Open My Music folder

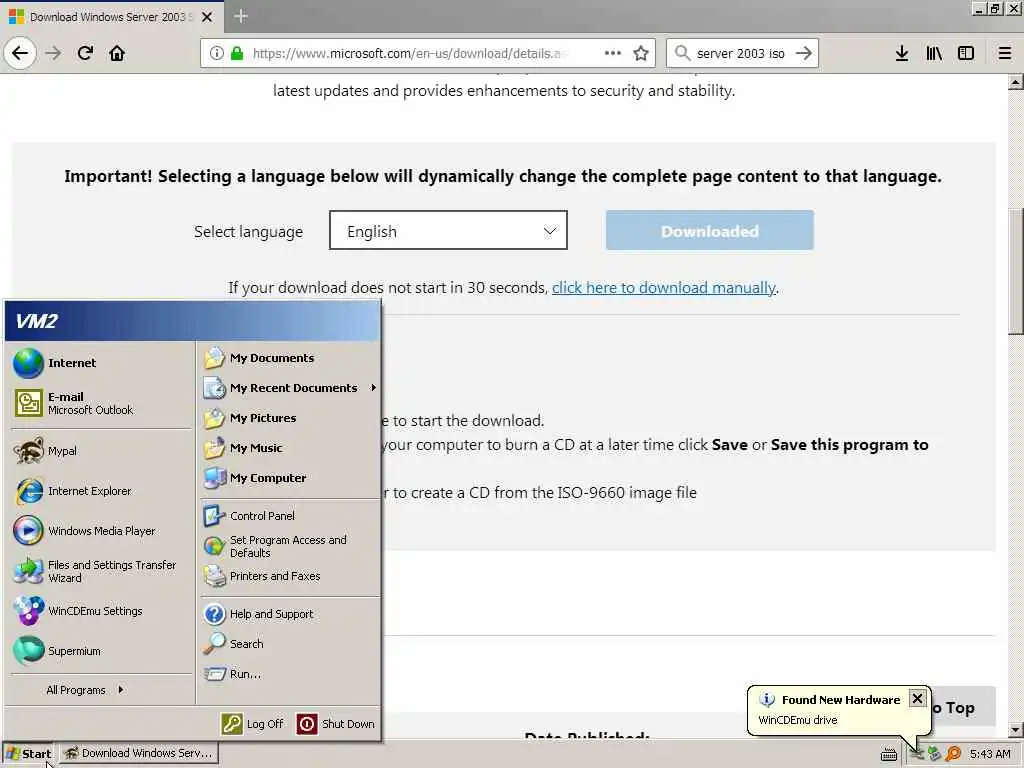click(289, 448)
